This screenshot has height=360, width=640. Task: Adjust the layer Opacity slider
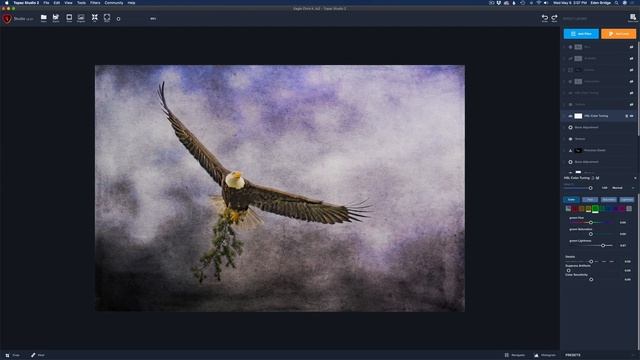pyautogui.click(x=590, y=188)
